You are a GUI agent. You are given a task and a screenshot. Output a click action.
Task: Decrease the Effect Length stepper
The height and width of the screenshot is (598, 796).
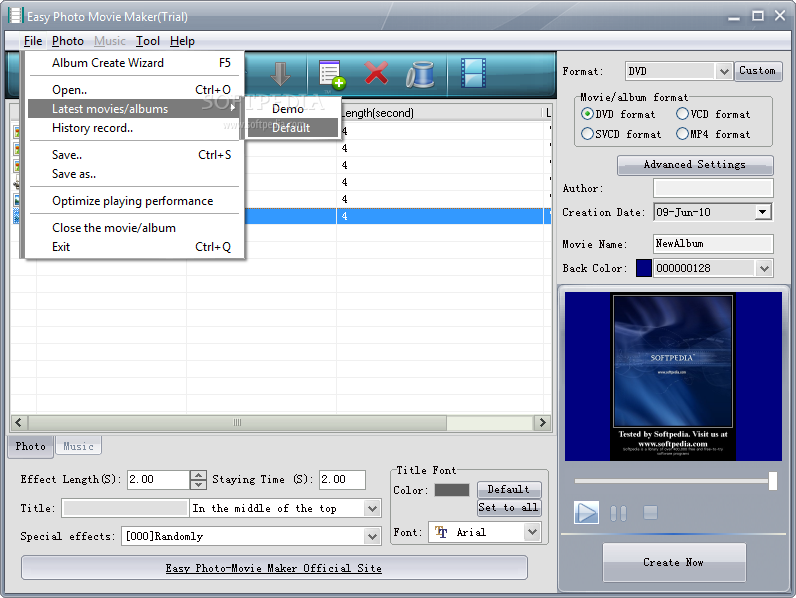click(x=197, y=484)
